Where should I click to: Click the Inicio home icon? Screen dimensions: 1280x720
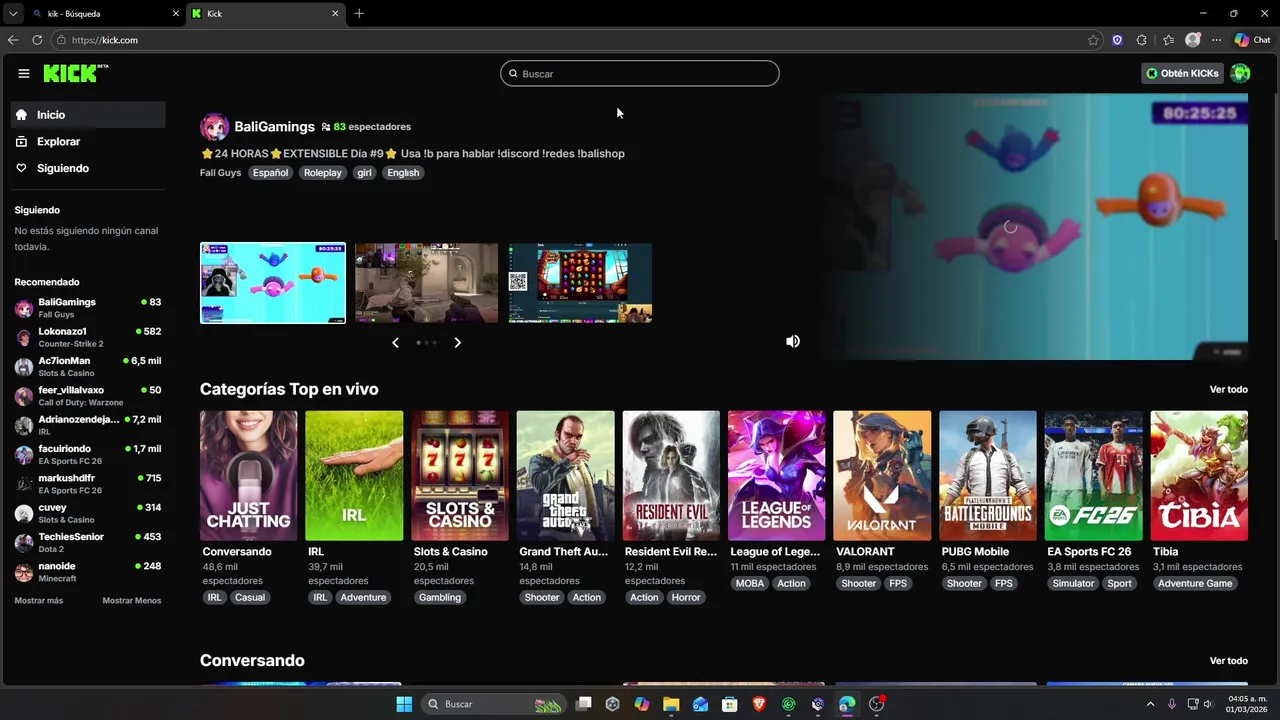[x=21, y=115]
